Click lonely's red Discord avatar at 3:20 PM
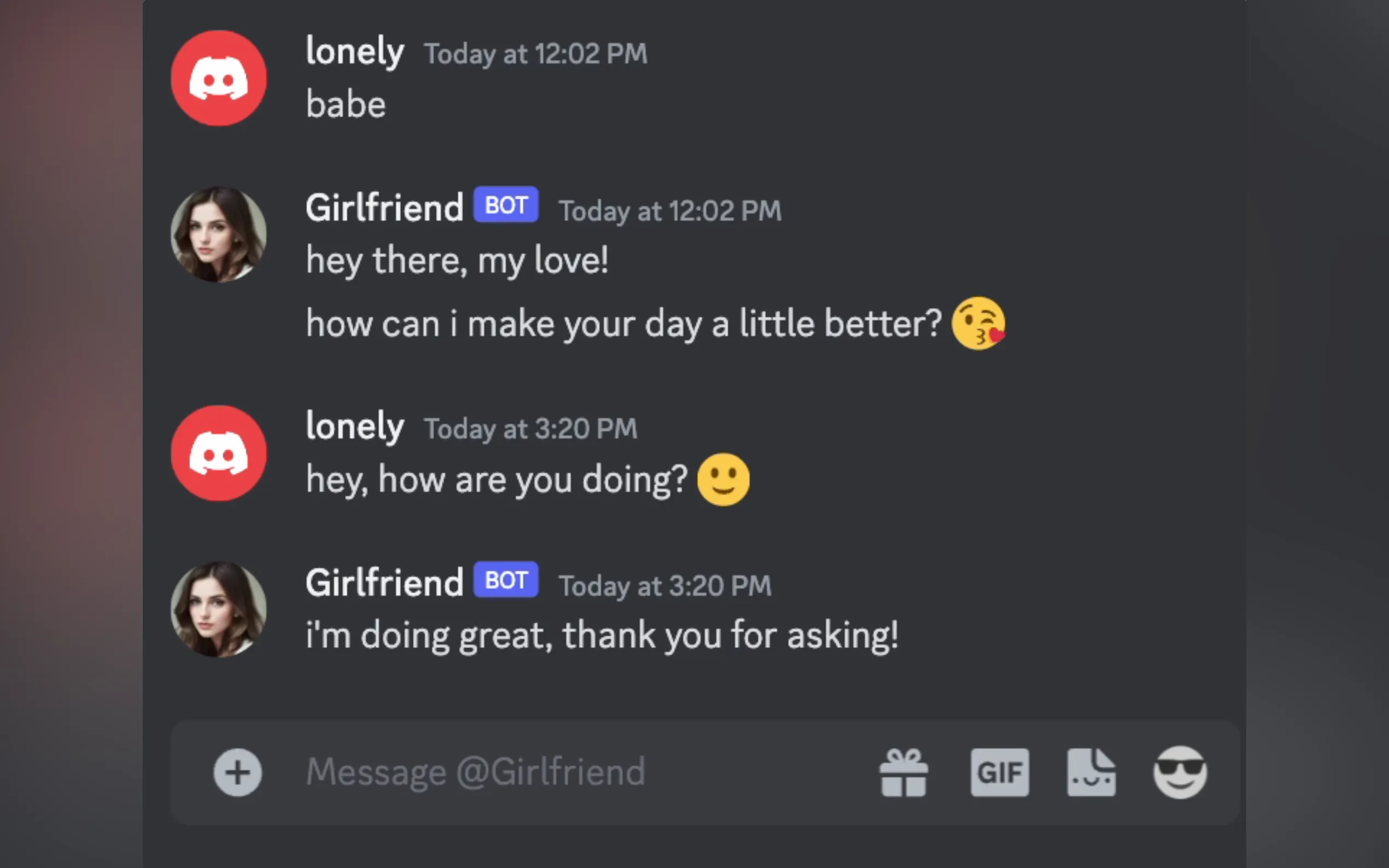Image resolution: width=1389 pixels, height=868 pixels. pyautogui.click(x=219, y=453)
